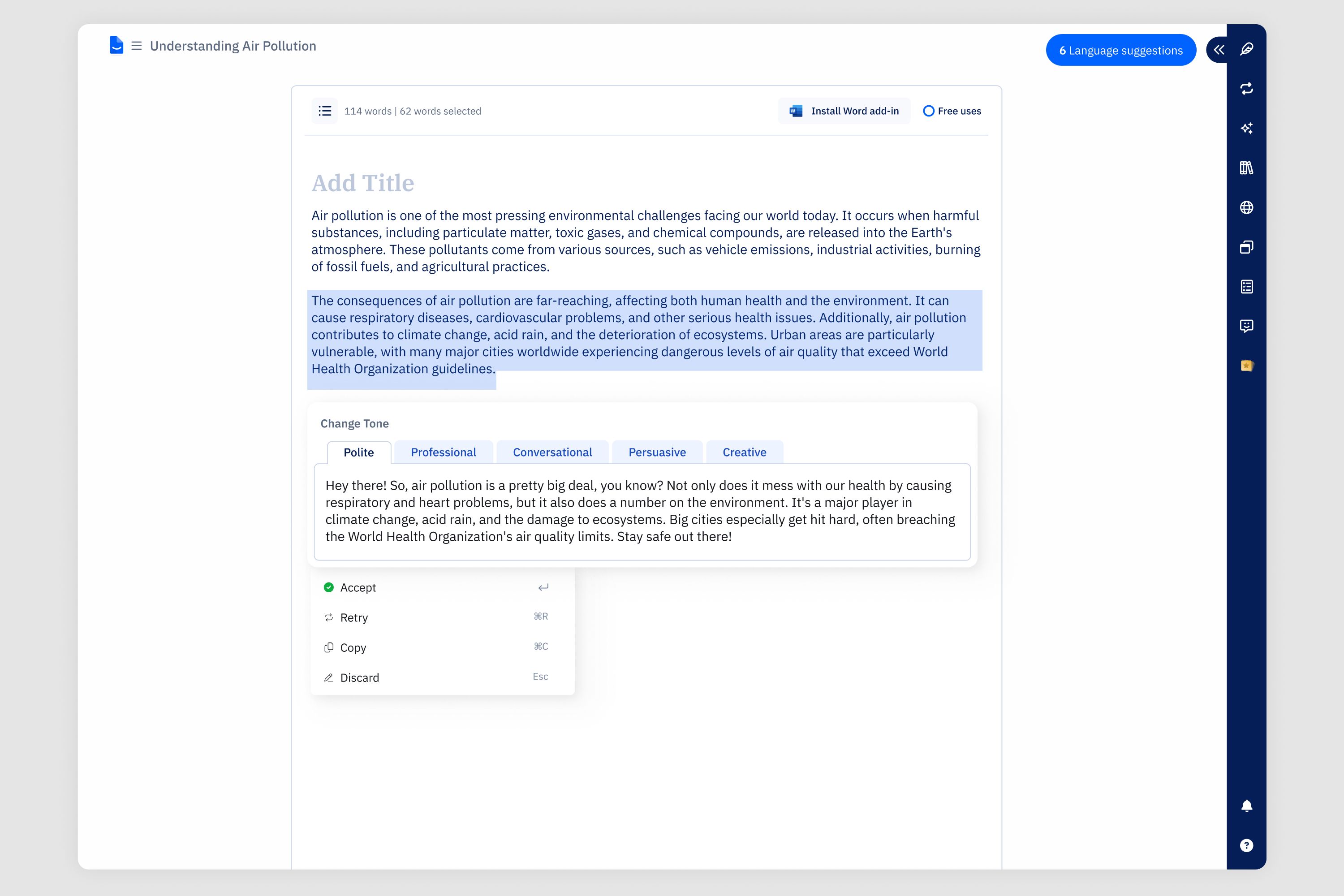Choose Retry to regenerate the tone
Viewport: 1344px width, 896px height.
[354, 618]
